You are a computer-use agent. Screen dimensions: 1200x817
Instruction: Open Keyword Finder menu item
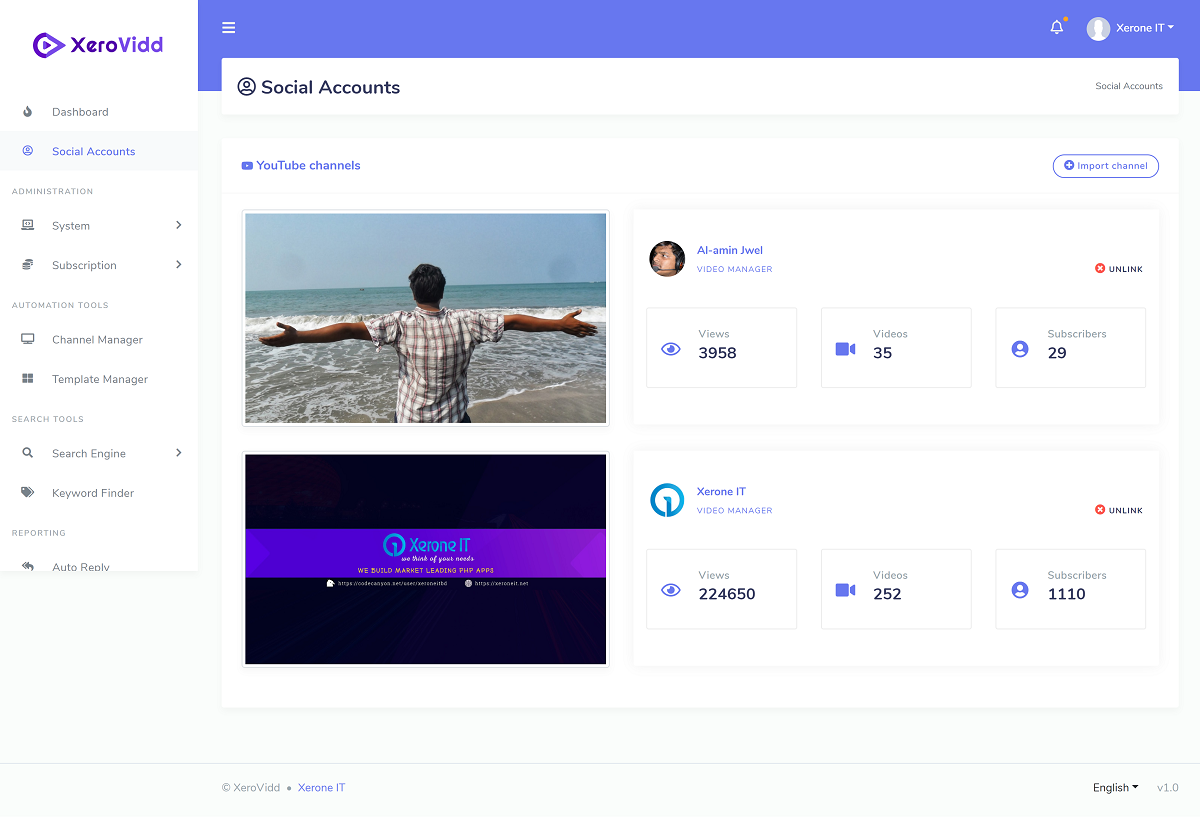99,493
